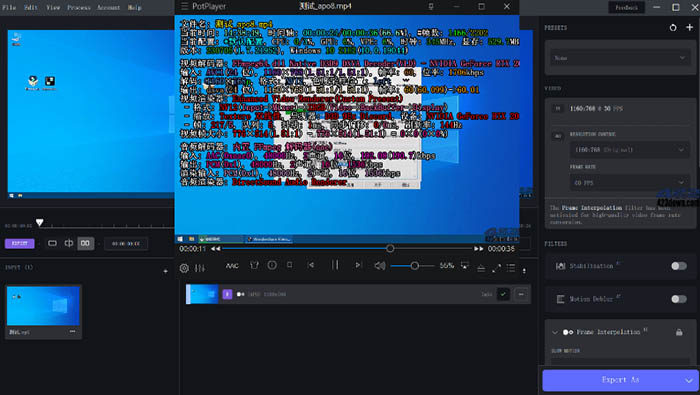Click PotPlayer cast-to-screen icon
Screen dimensions: 700x395
point(465,266)
